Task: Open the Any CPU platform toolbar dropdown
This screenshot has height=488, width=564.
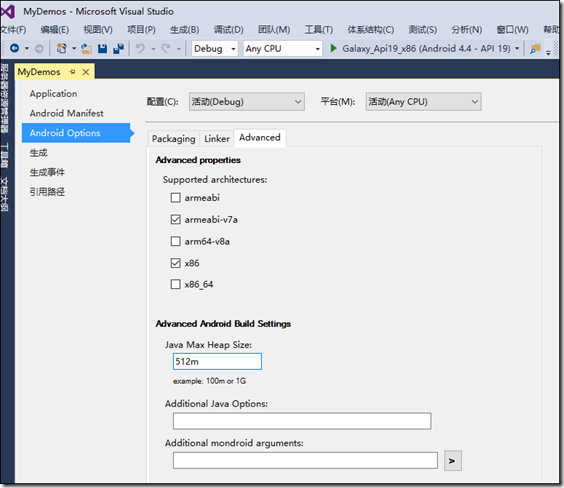Action: [x=282, y=49]
